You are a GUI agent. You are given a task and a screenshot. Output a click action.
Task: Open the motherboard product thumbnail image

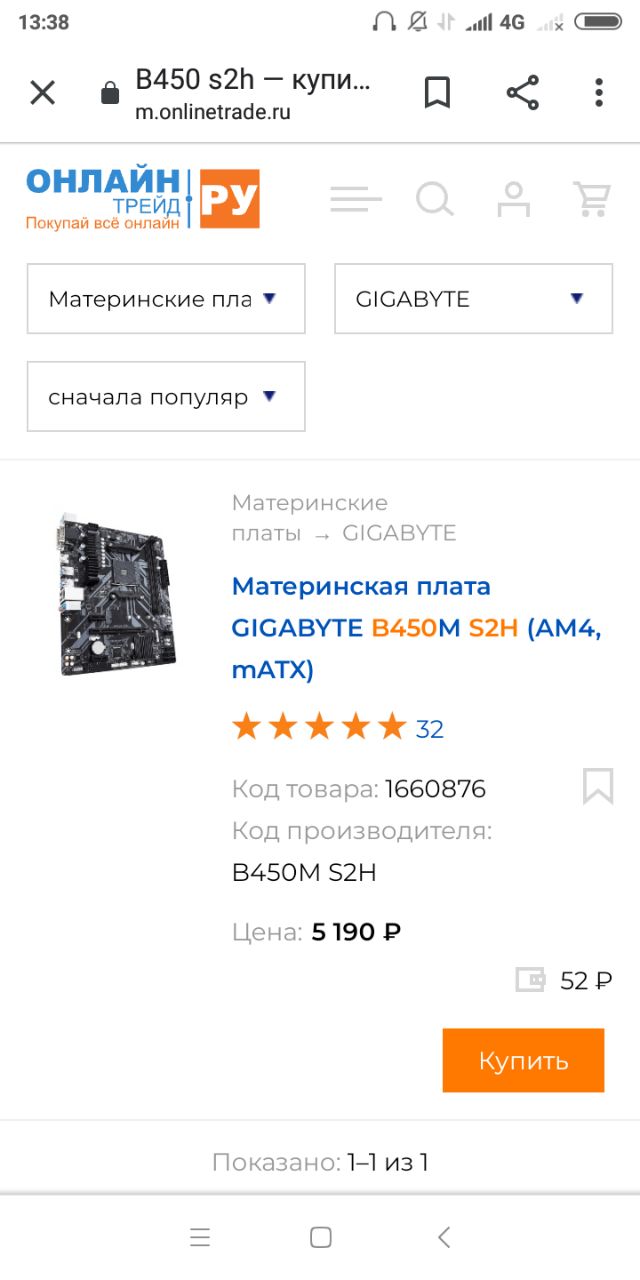pyautogui.click(x=114, y=594)
